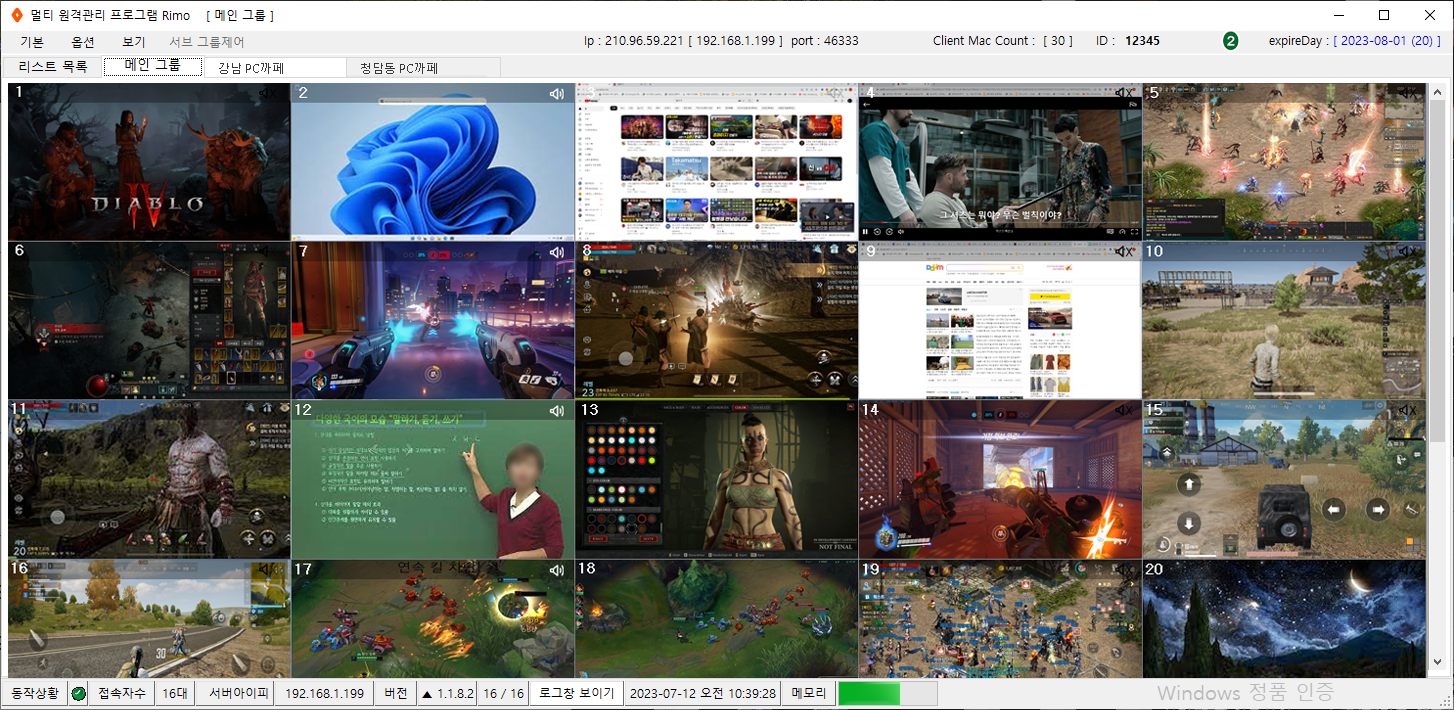Mute the speaker on screen 7 shooter game
1454x710 pixels.
click(557, 252)
